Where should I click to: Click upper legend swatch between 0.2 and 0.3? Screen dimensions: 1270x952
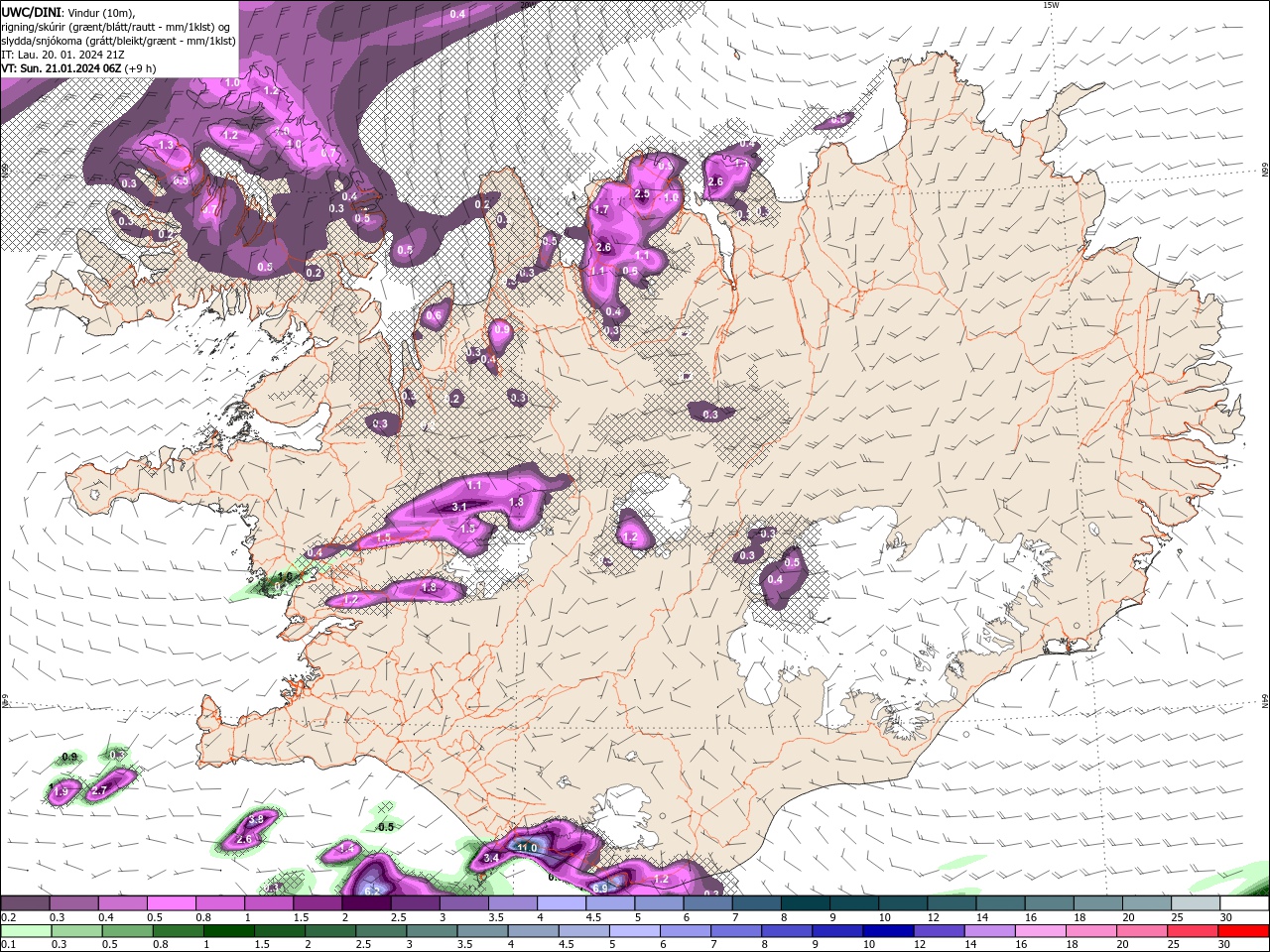coord(25,903)
